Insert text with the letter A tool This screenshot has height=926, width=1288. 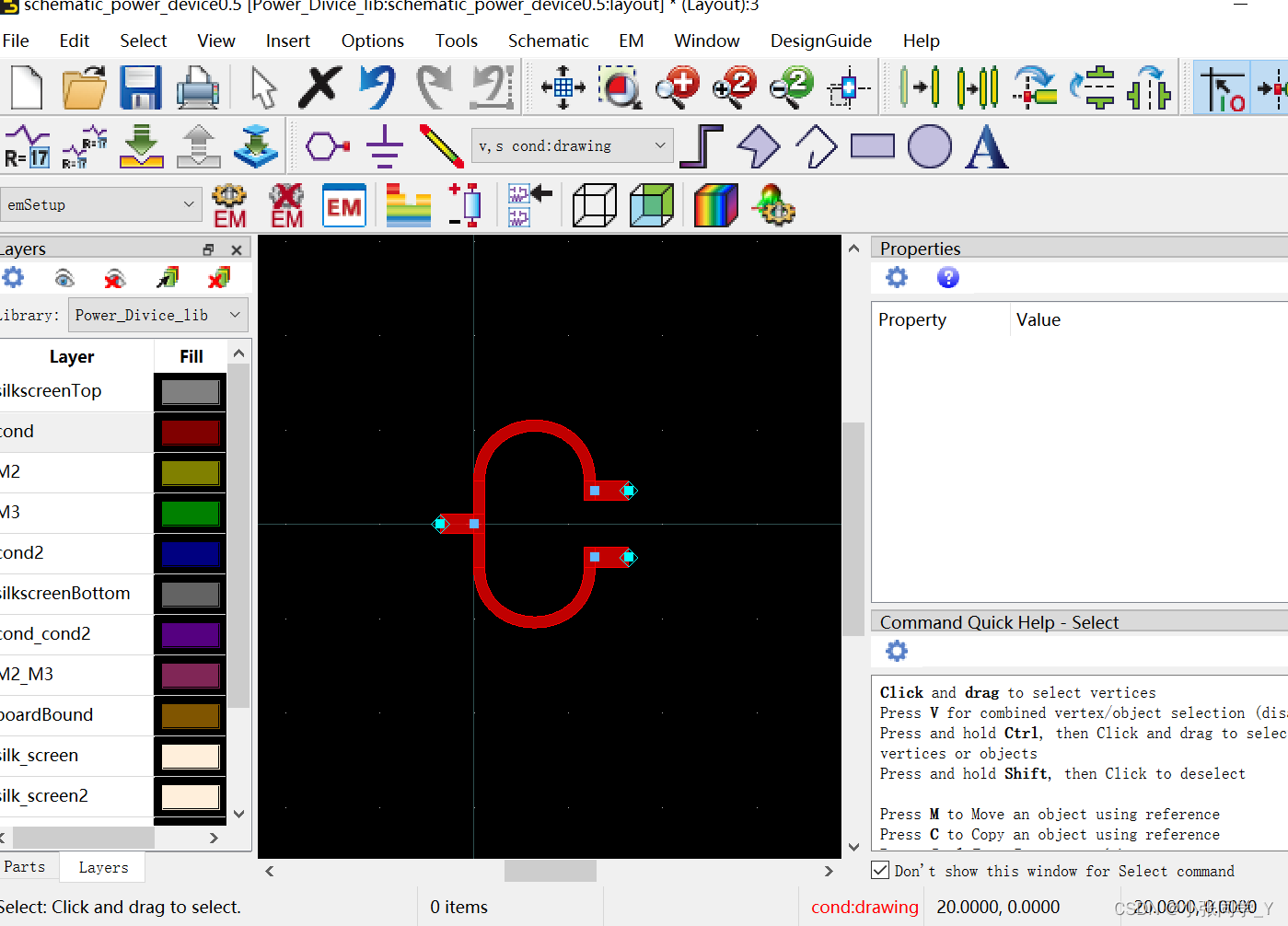[x=986, y=145]
